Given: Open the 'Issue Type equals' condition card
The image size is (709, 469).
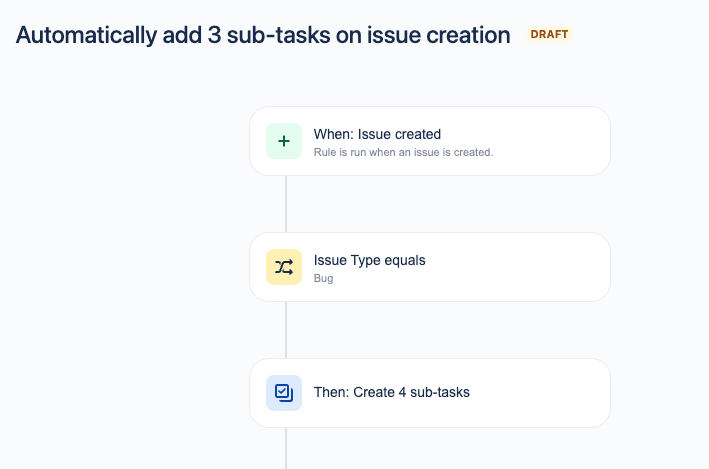Looking at the screenshot, I should (x=430, y=267).
